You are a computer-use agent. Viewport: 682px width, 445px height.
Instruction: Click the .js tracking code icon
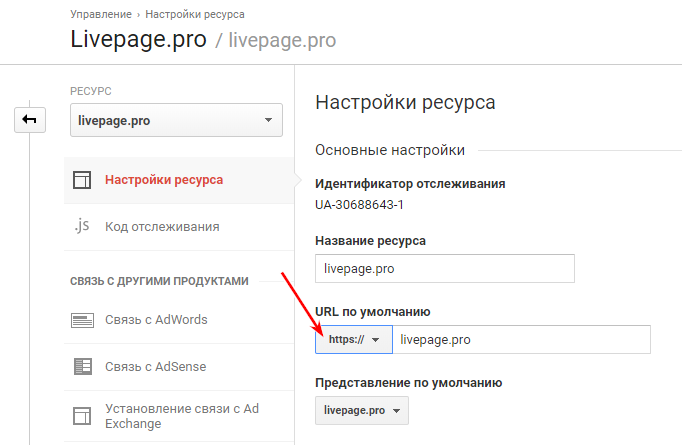pos(82,226)
